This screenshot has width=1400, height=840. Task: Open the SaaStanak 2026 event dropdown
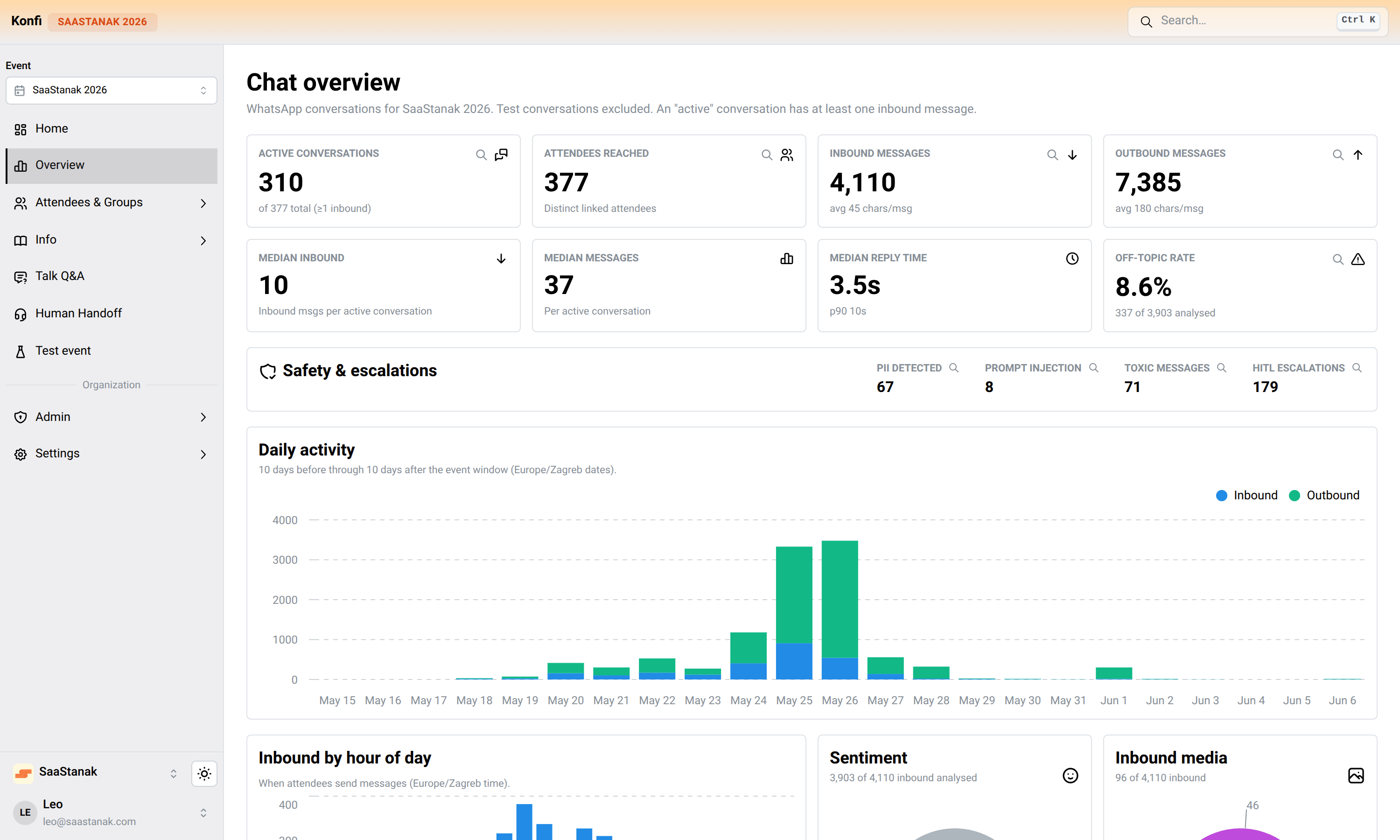point(112,91)
